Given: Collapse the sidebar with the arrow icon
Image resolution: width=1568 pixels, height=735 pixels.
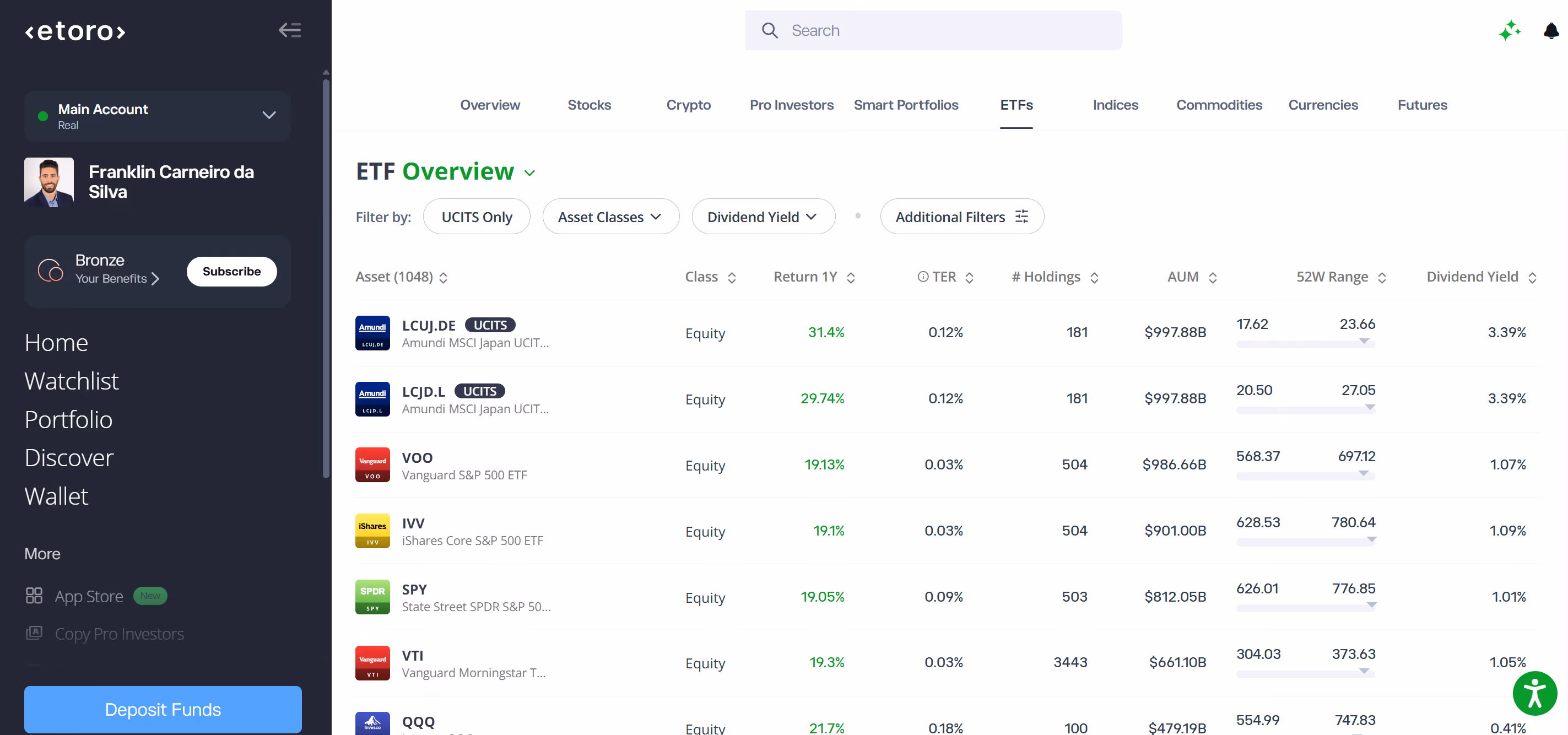Looking at the screenshot, I should point(290,30).
